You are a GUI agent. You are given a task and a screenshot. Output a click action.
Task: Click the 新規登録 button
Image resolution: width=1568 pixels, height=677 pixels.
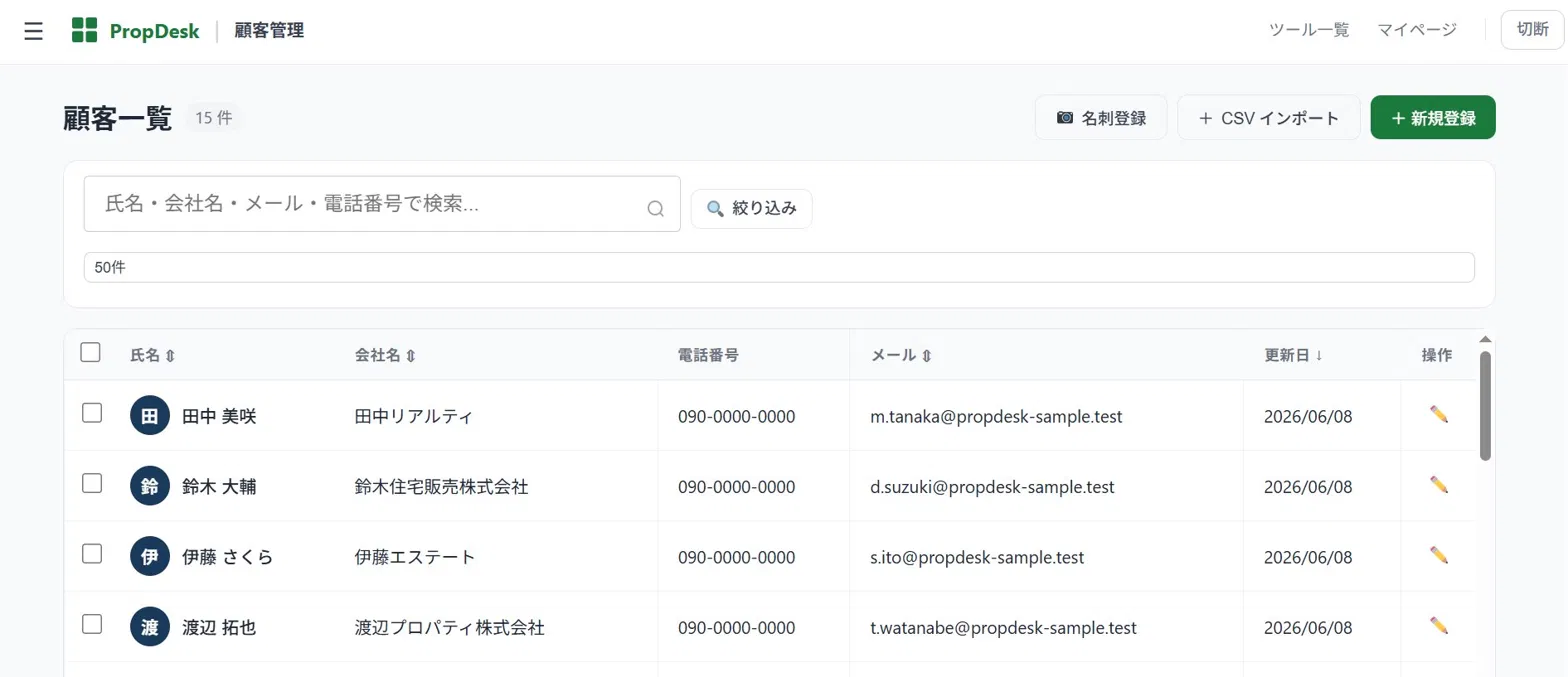[x=1433, y=118]
